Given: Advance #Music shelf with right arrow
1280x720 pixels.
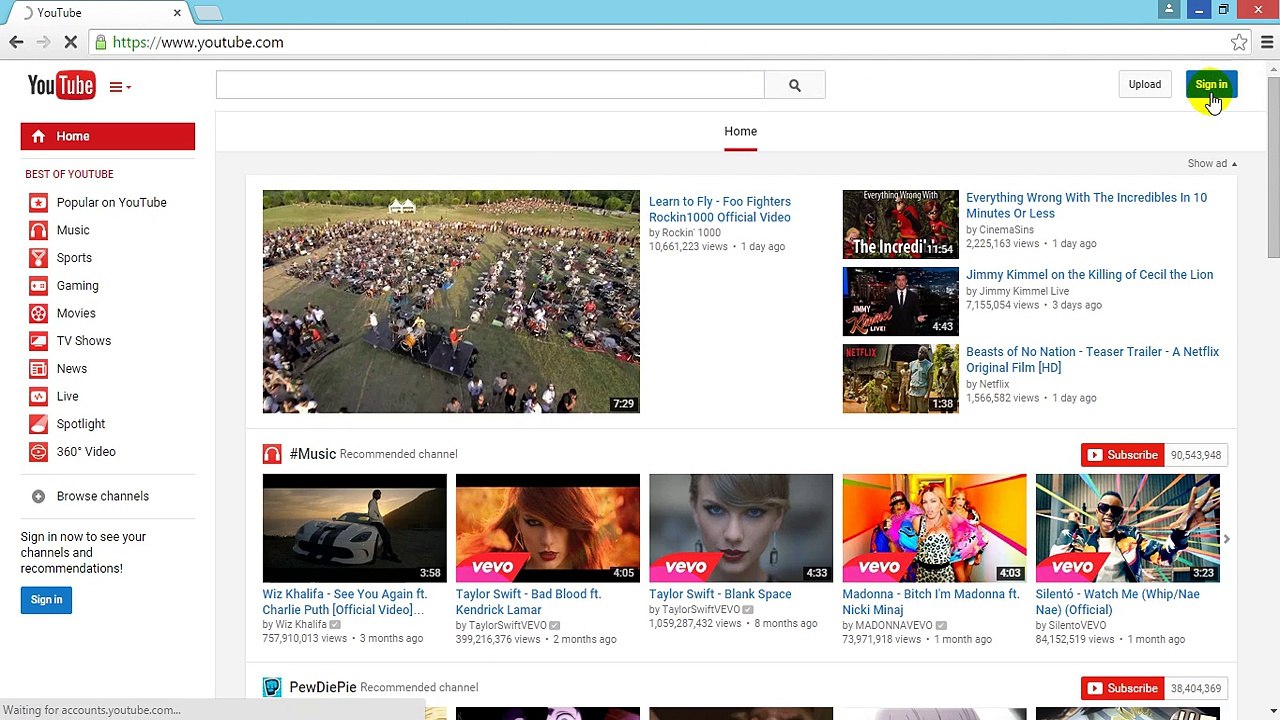Looking at the screenshot, I should pyautogui.click(x=1227, y=539).
